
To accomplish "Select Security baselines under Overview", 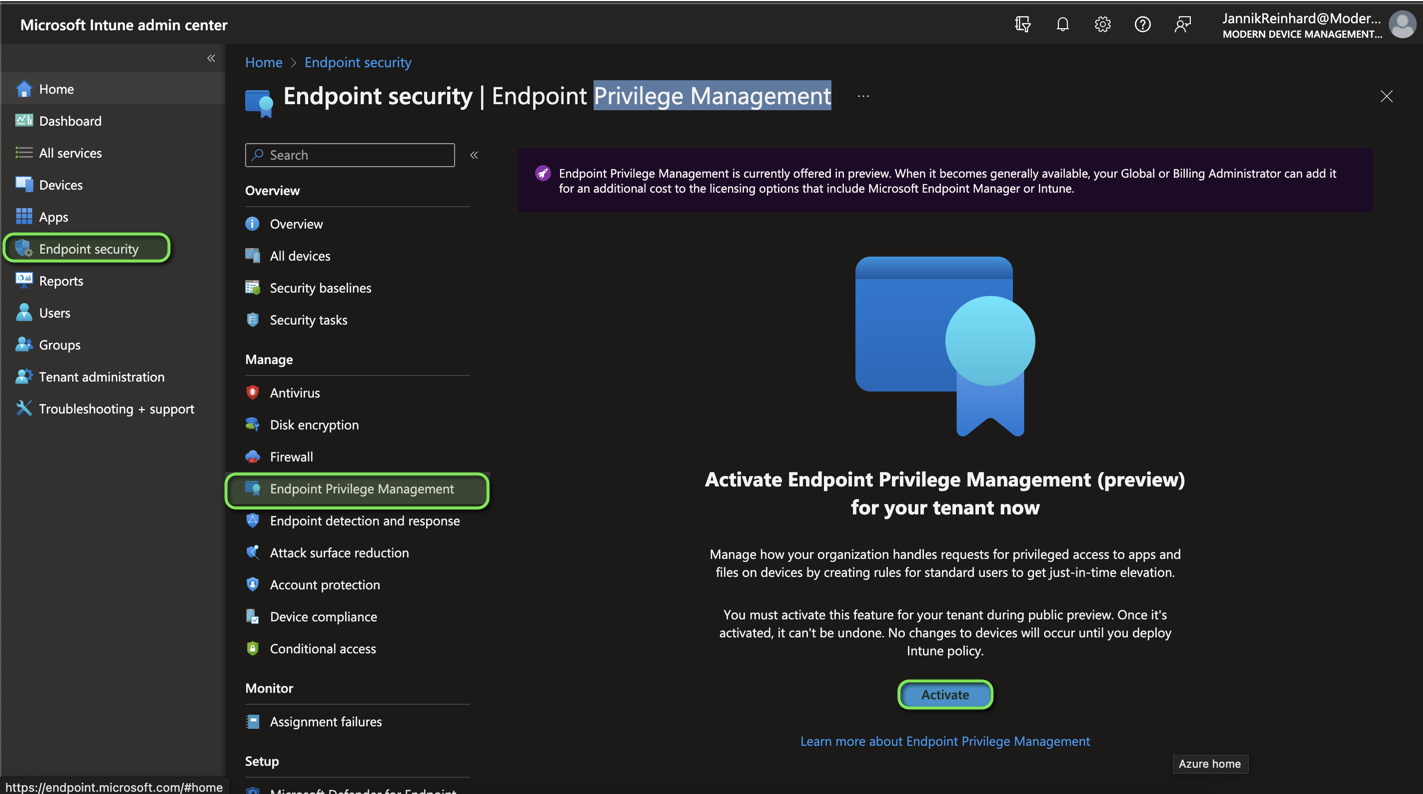I will 320,288.
